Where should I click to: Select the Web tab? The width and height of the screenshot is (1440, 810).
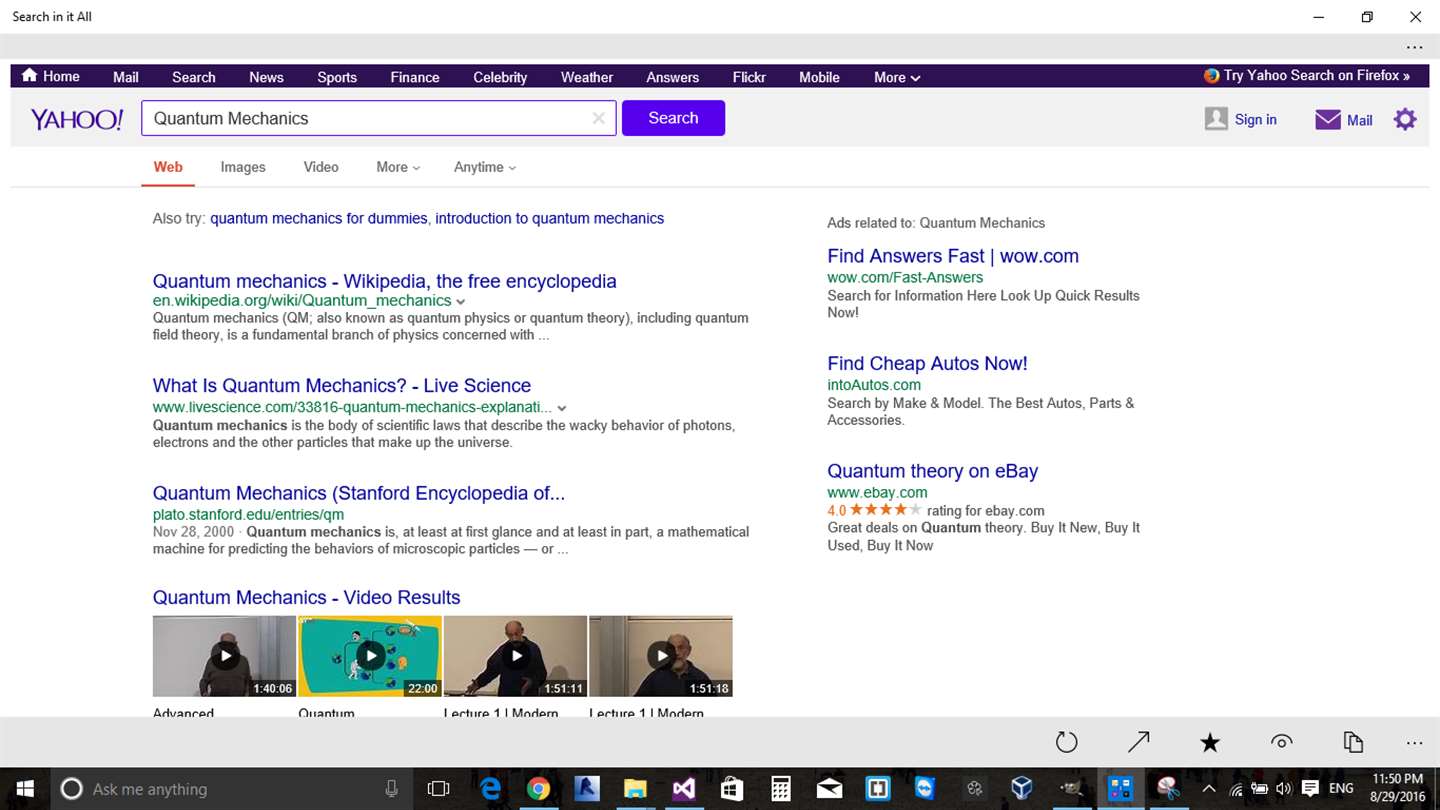[168, 167]
